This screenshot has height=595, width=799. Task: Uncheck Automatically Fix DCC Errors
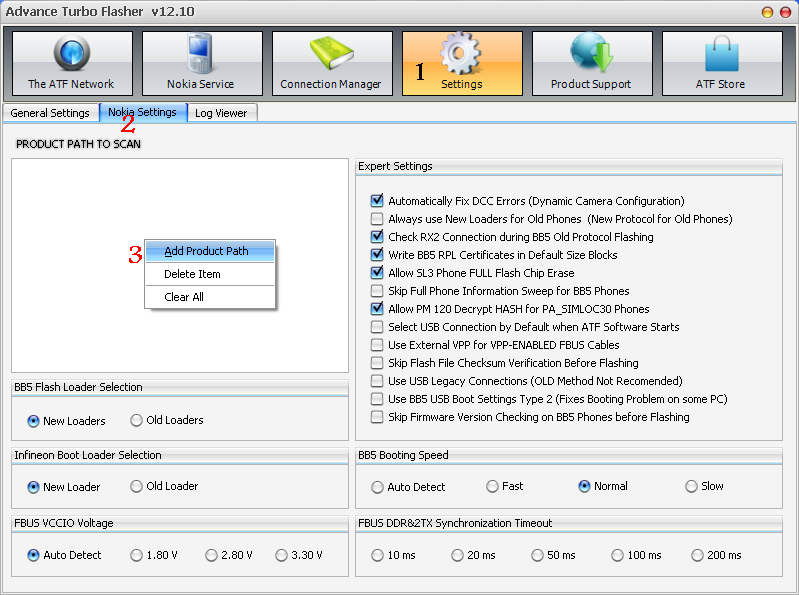tap(377, 201)
